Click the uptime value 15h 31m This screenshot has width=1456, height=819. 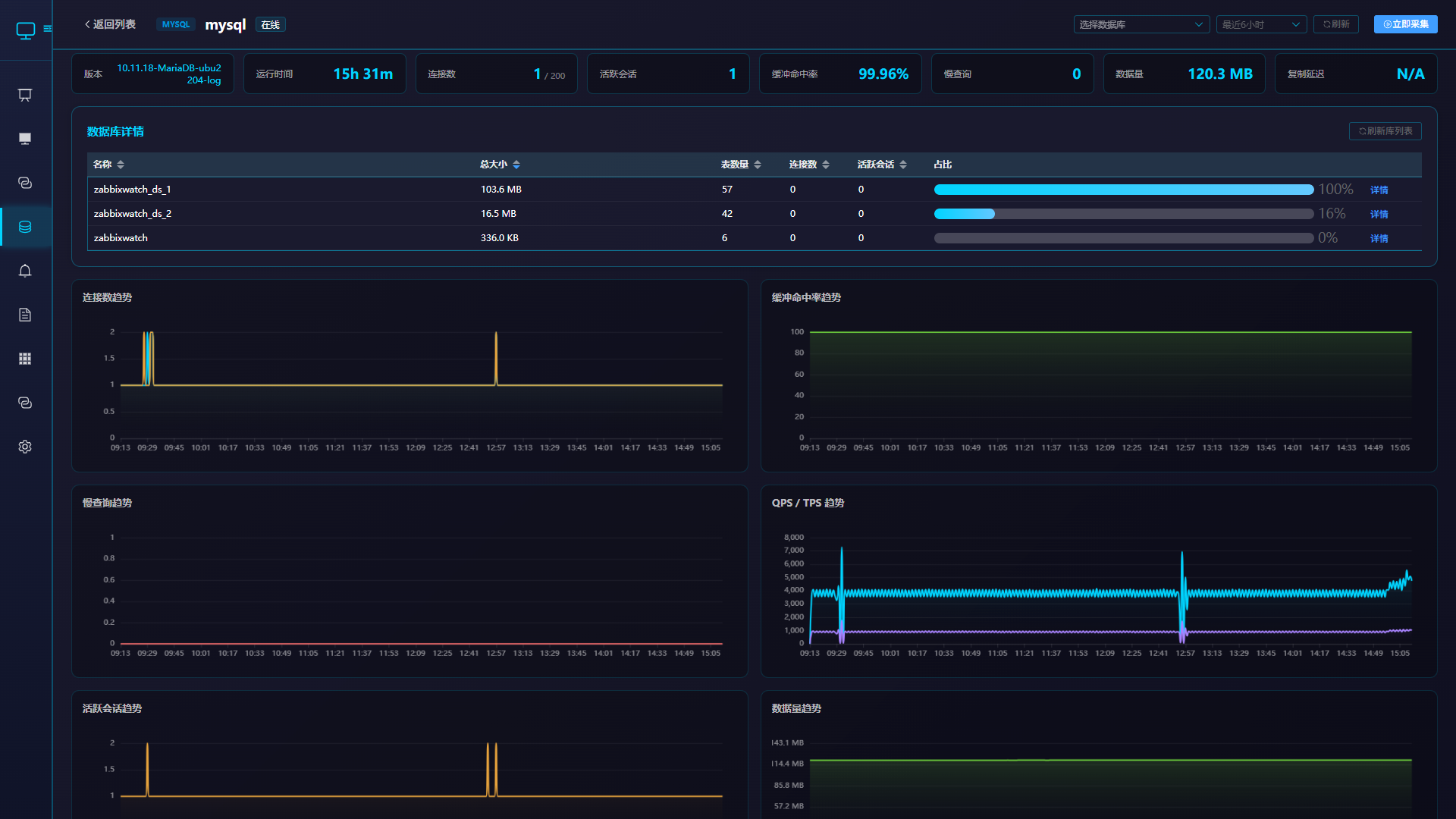[x=363, y=74]
